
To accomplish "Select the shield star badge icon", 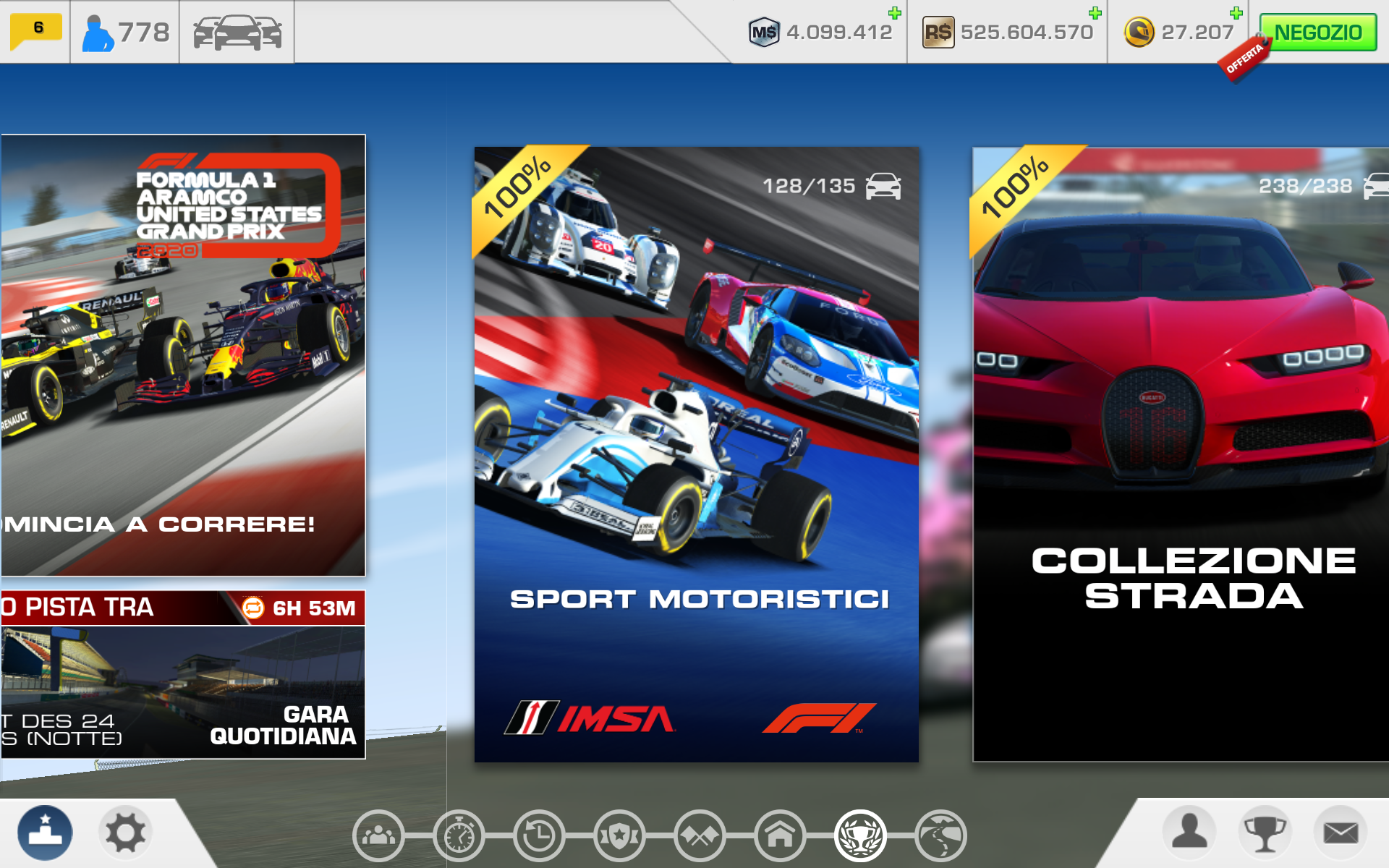I will click(x=619, y=836).
